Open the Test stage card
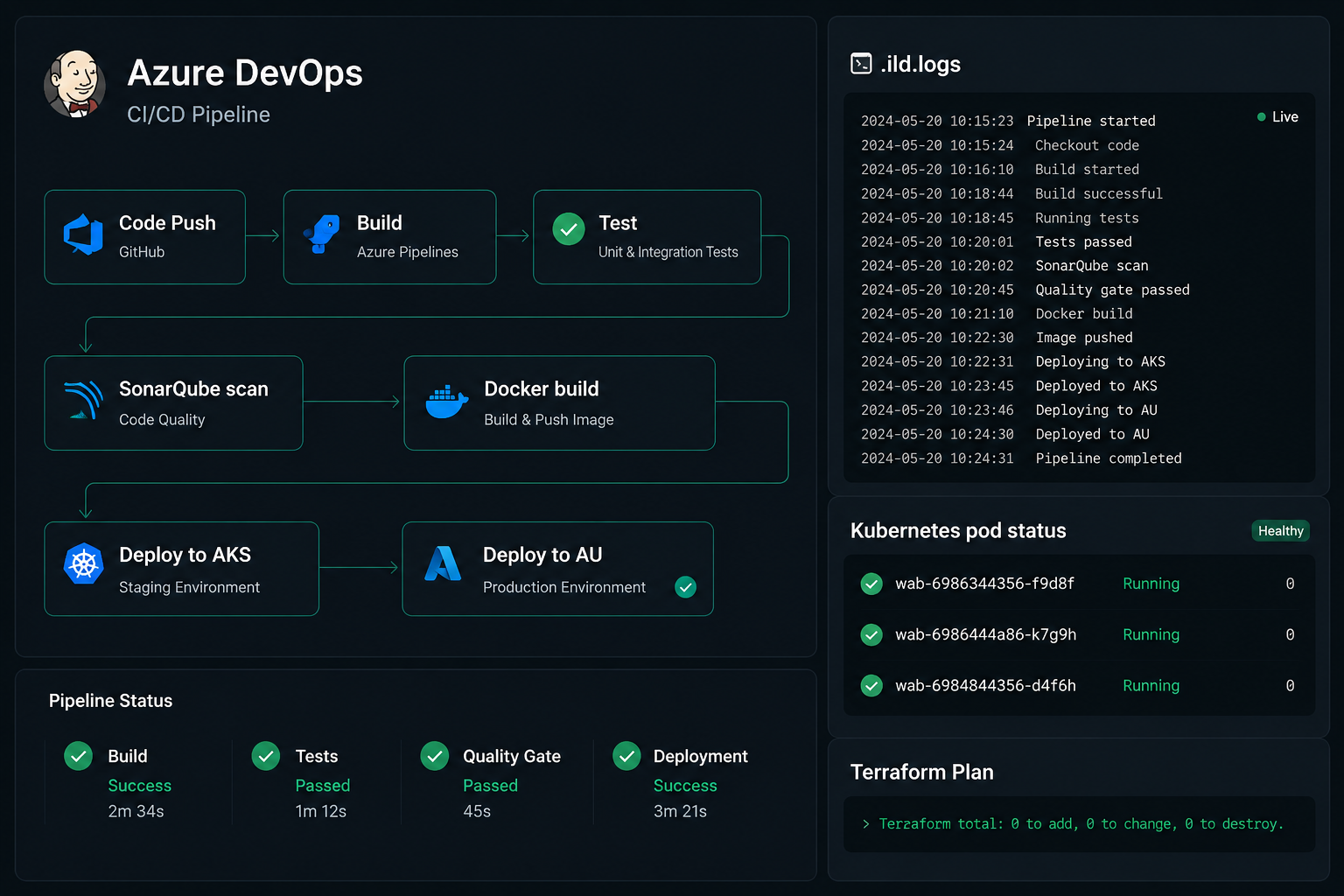 pos(647,237)
